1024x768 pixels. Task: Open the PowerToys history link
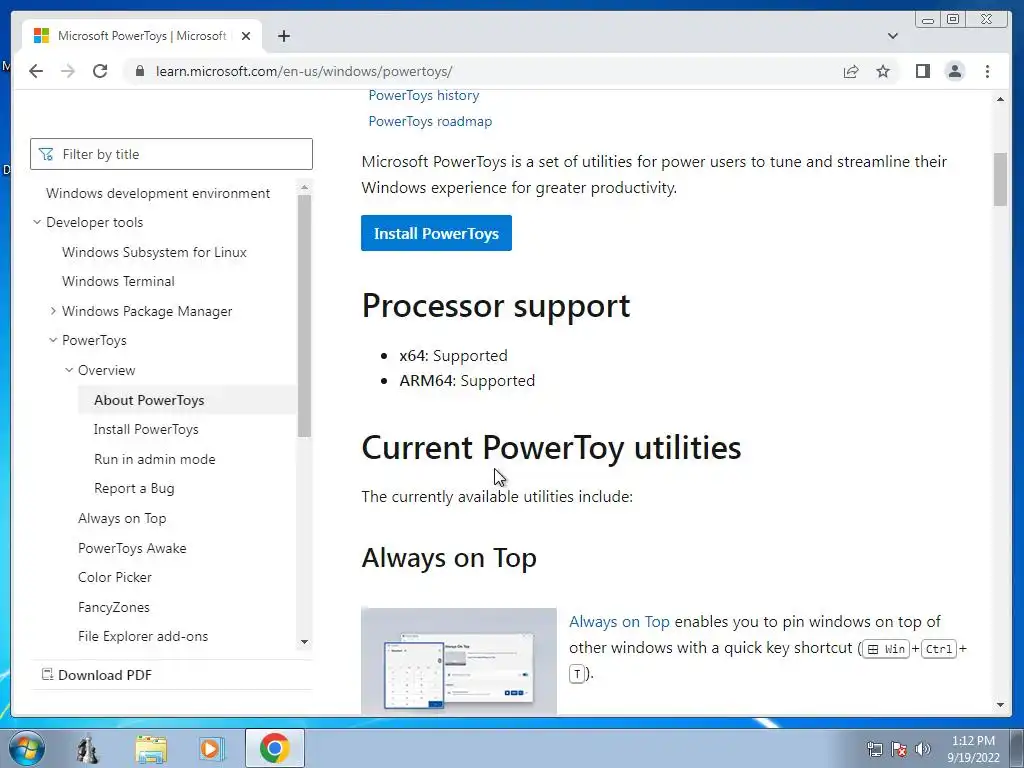tap(423, 95)
